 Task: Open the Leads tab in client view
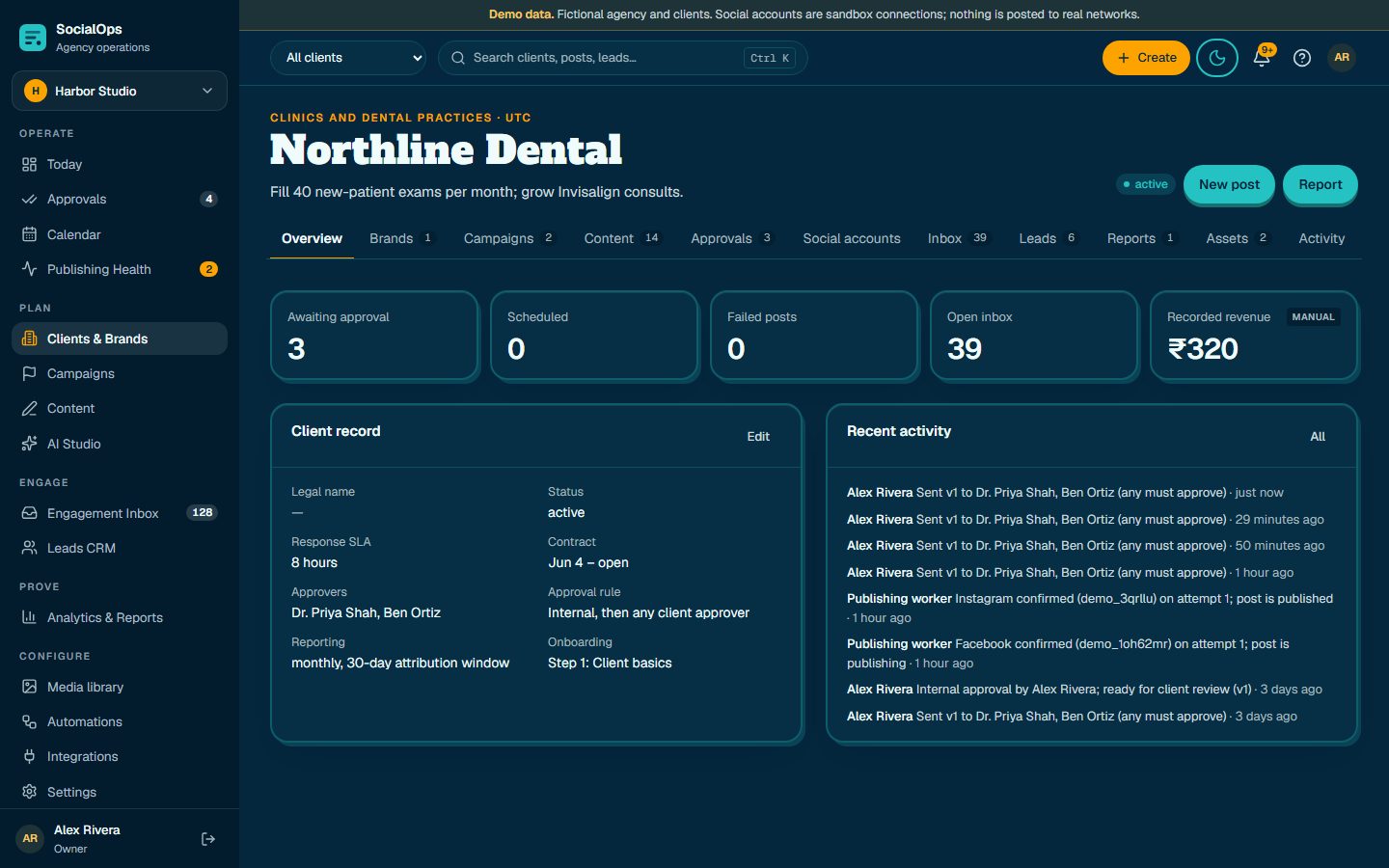click(1049, 238)
